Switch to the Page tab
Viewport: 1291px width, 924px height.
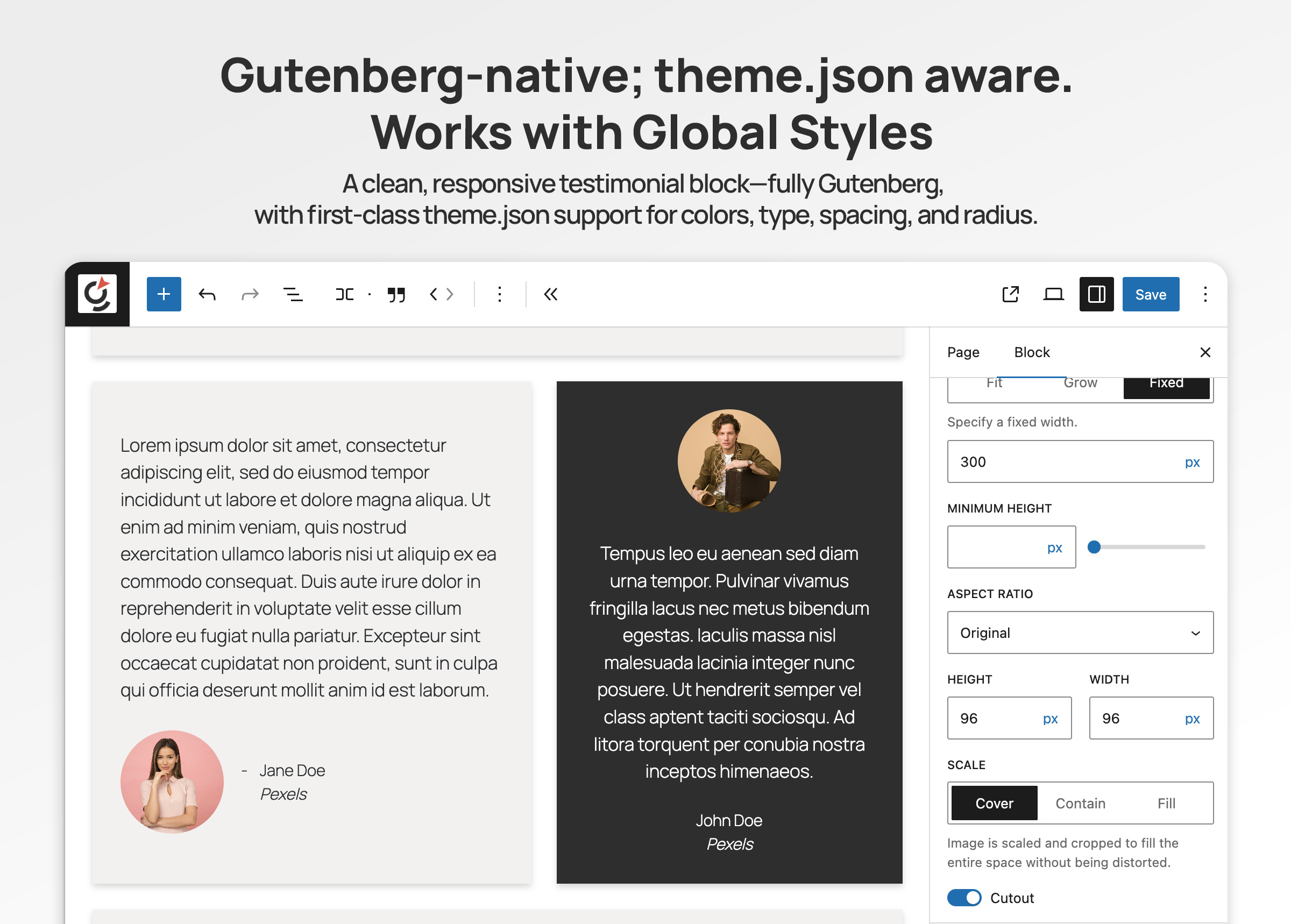963,352
